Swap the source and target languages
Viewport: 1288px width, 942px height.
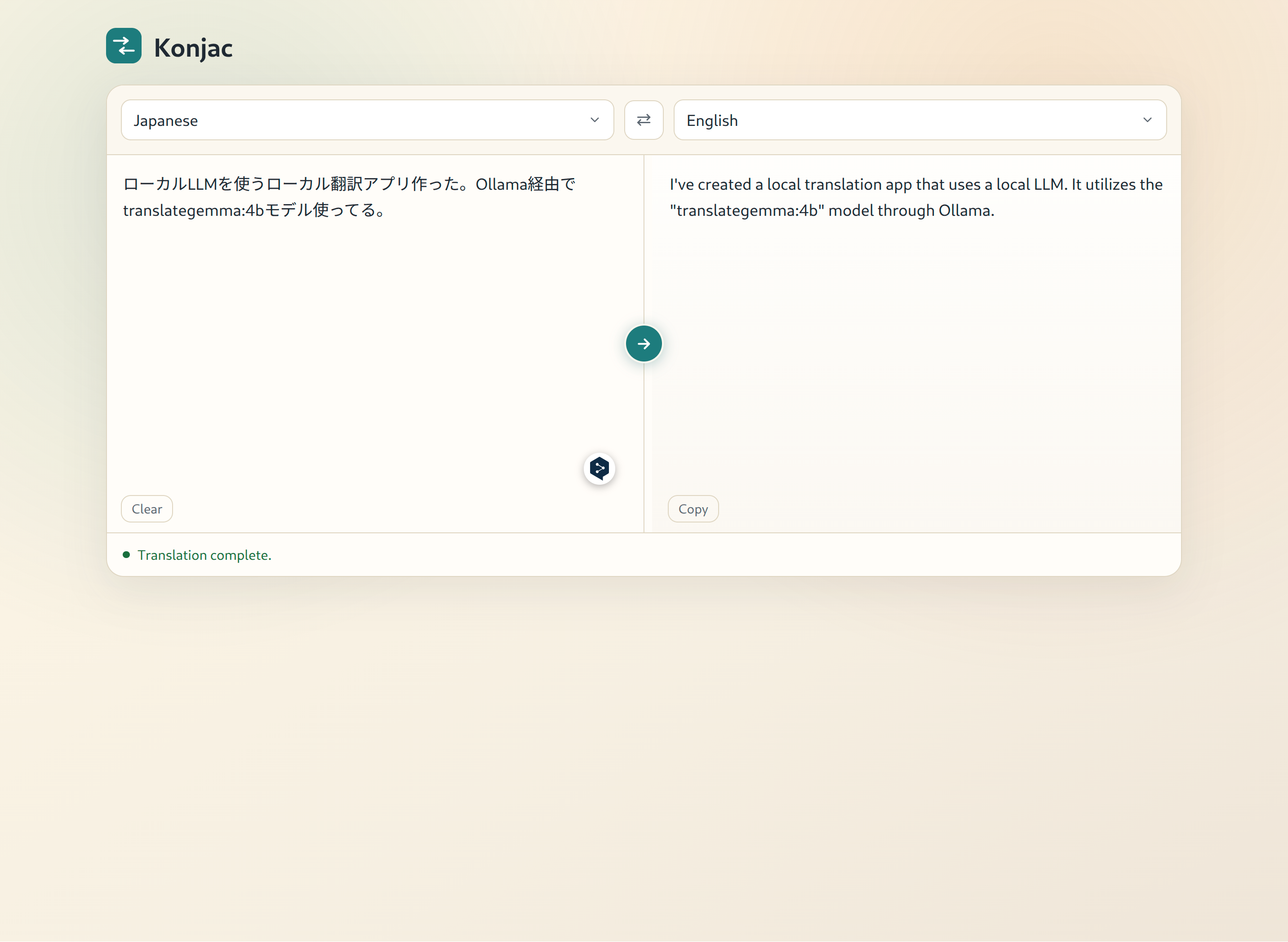[x=644, y=120]
